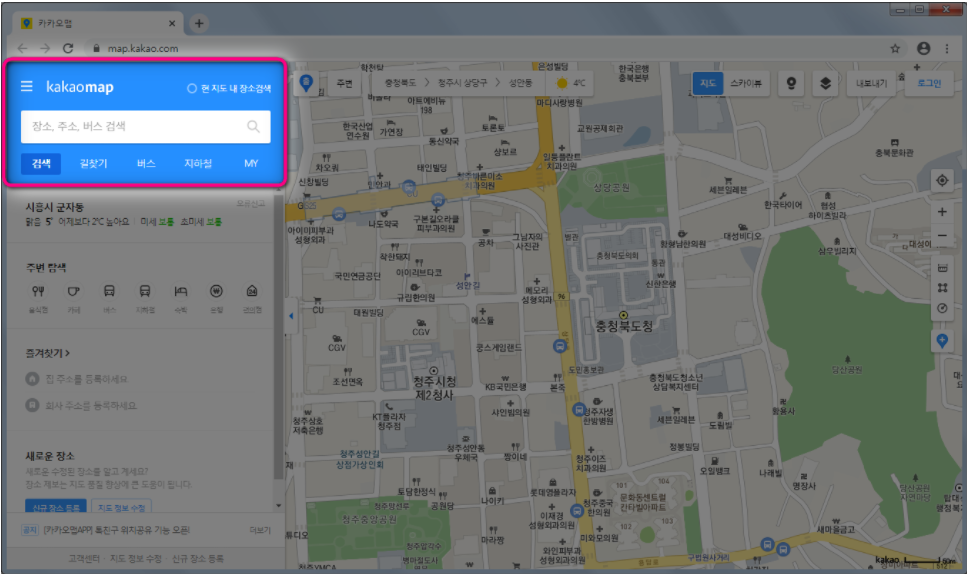Expand the 충청북도 region breadcrumb
Image resolution: width=967 pixels, height=574 pixels.
[400, 83]
